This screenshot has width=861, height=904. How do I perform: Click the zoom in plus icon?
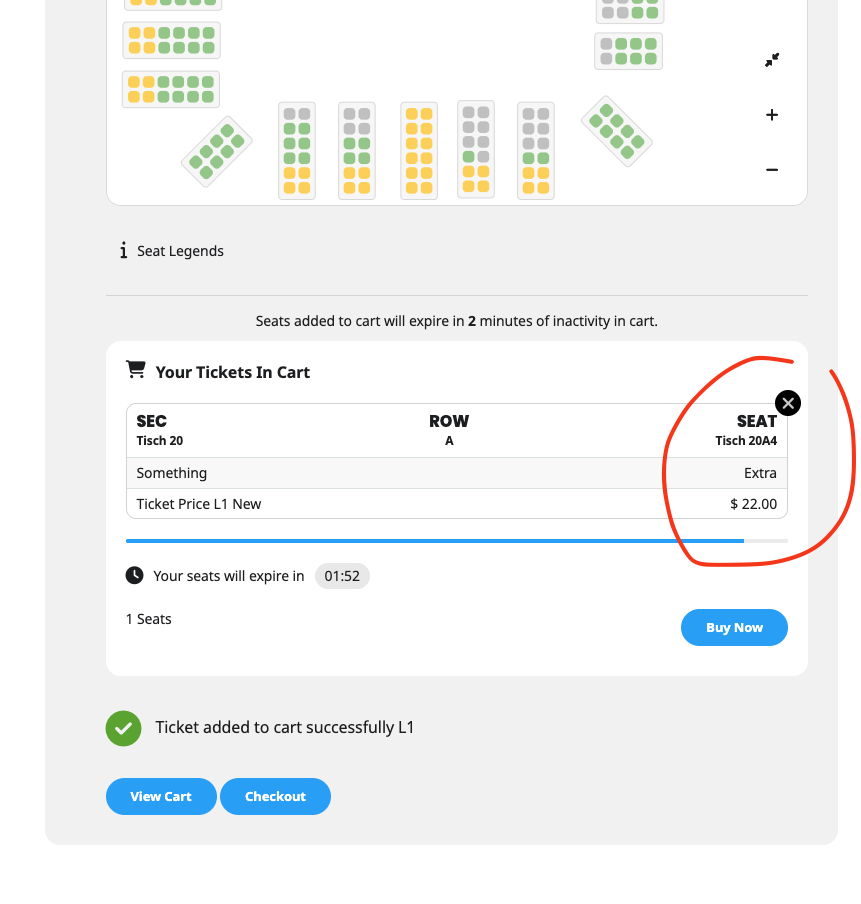pos(772,115)
